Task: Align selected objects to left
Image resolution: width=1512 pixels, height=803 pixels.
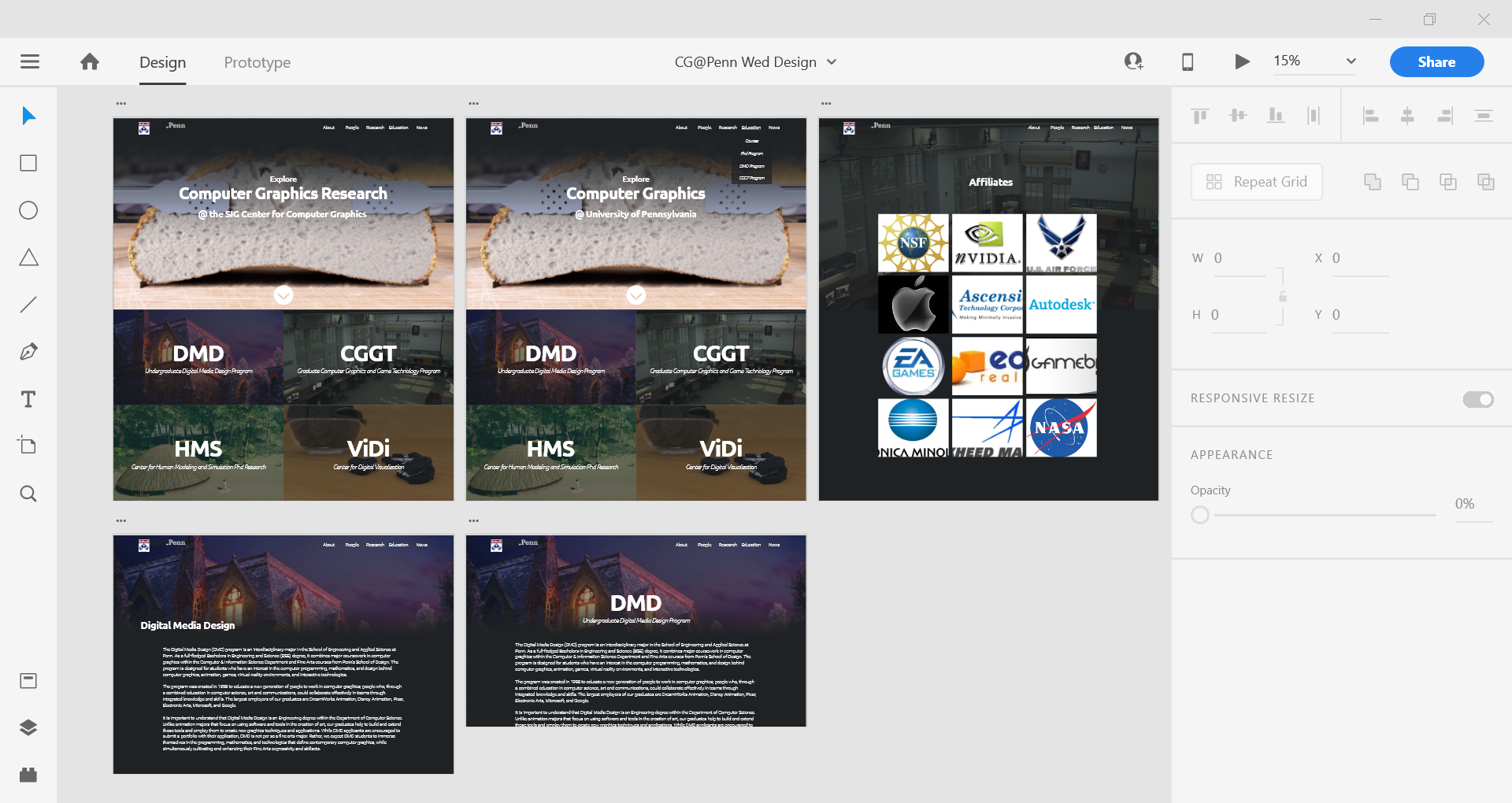Action: (x=1370, y=116)
